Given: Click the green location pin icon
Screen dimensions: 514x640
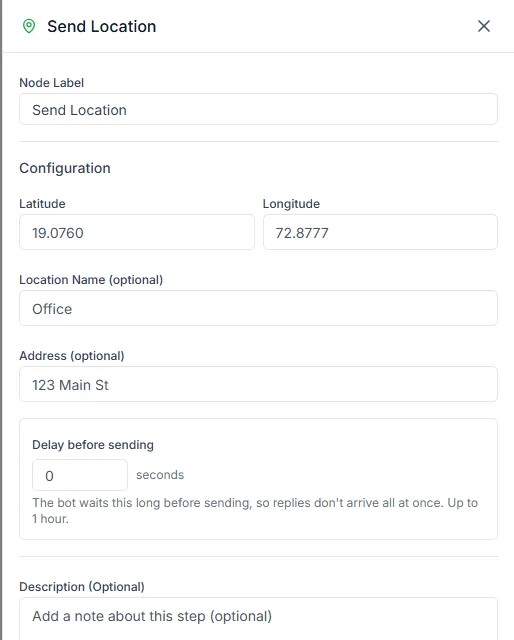Looking at the screenshot, I should (x=29, y=27).
